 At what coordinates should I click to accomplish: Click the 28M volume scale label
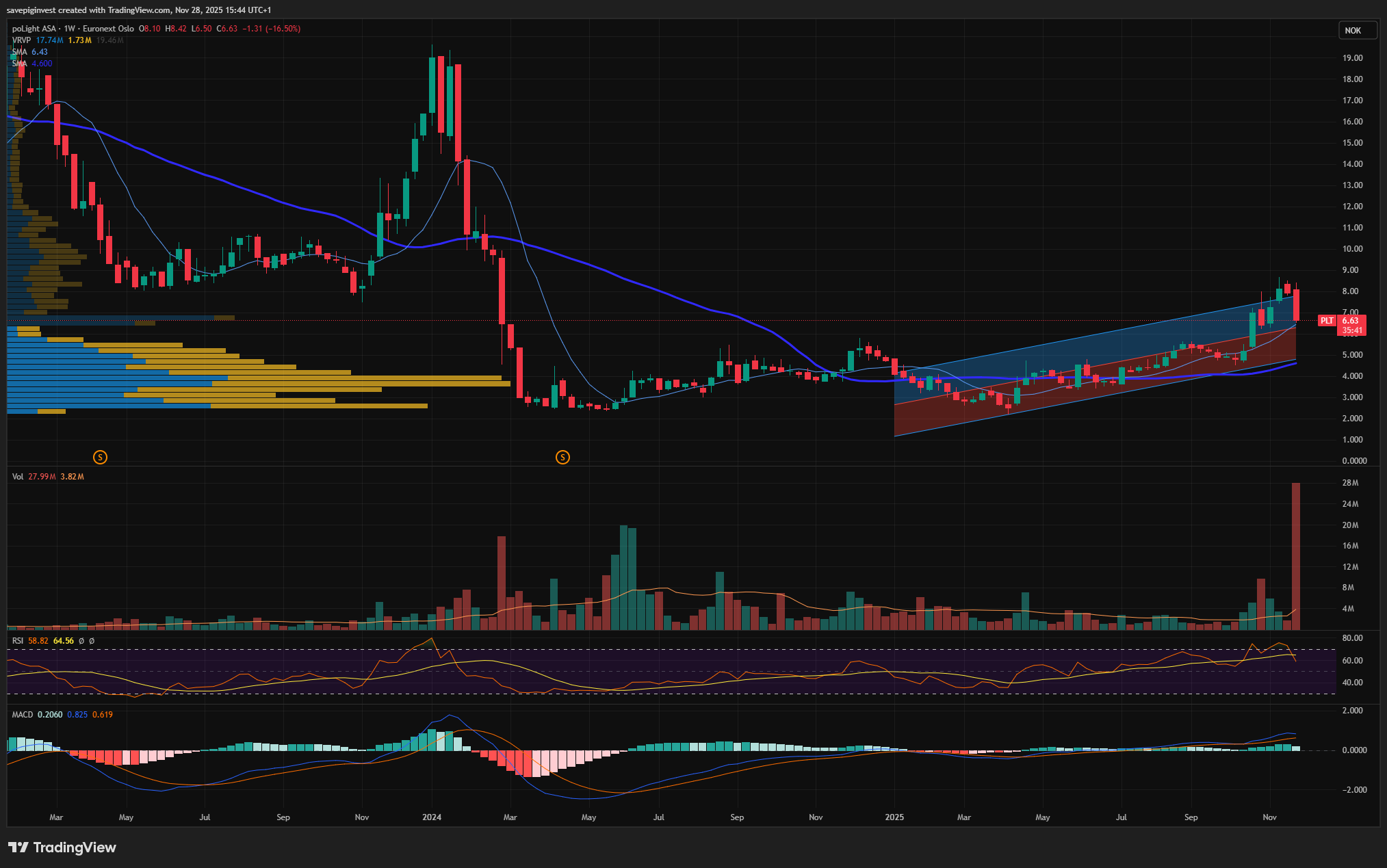(1350, 483)
